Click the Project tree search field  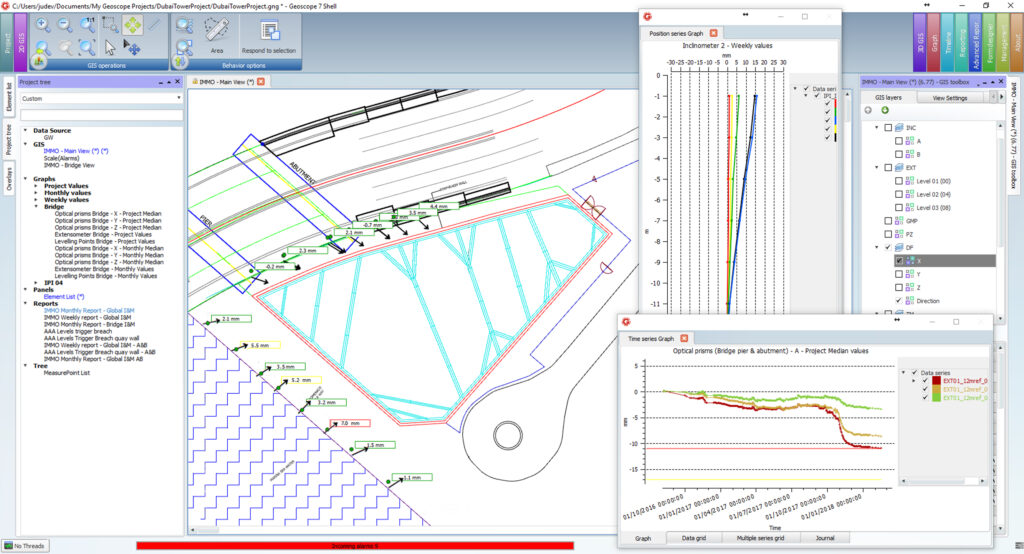[x=101, y=115]
